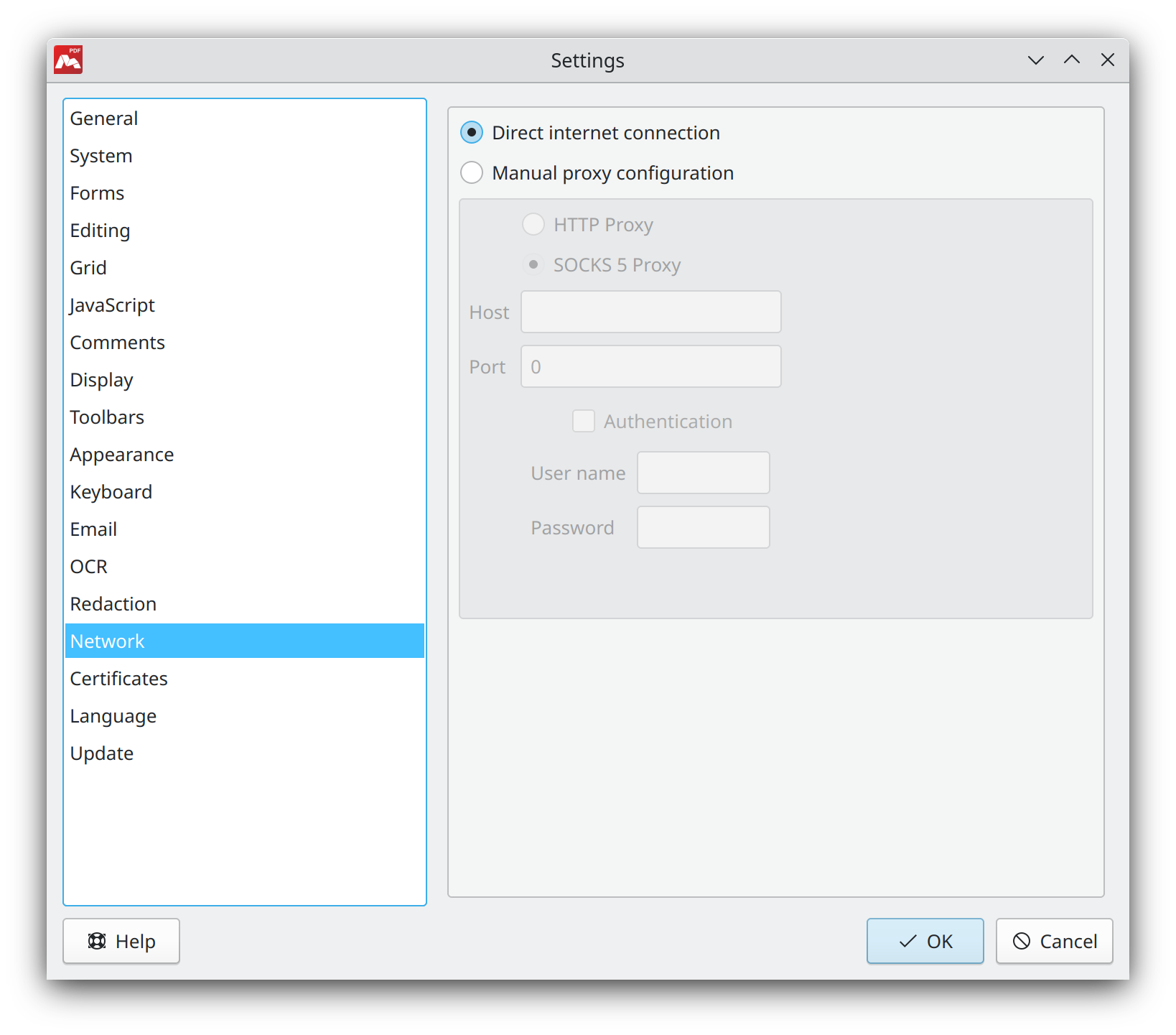Screen dimensions: 1176x1035
Task: Switch to the Toolbars settings page
Action: point(245,417)
